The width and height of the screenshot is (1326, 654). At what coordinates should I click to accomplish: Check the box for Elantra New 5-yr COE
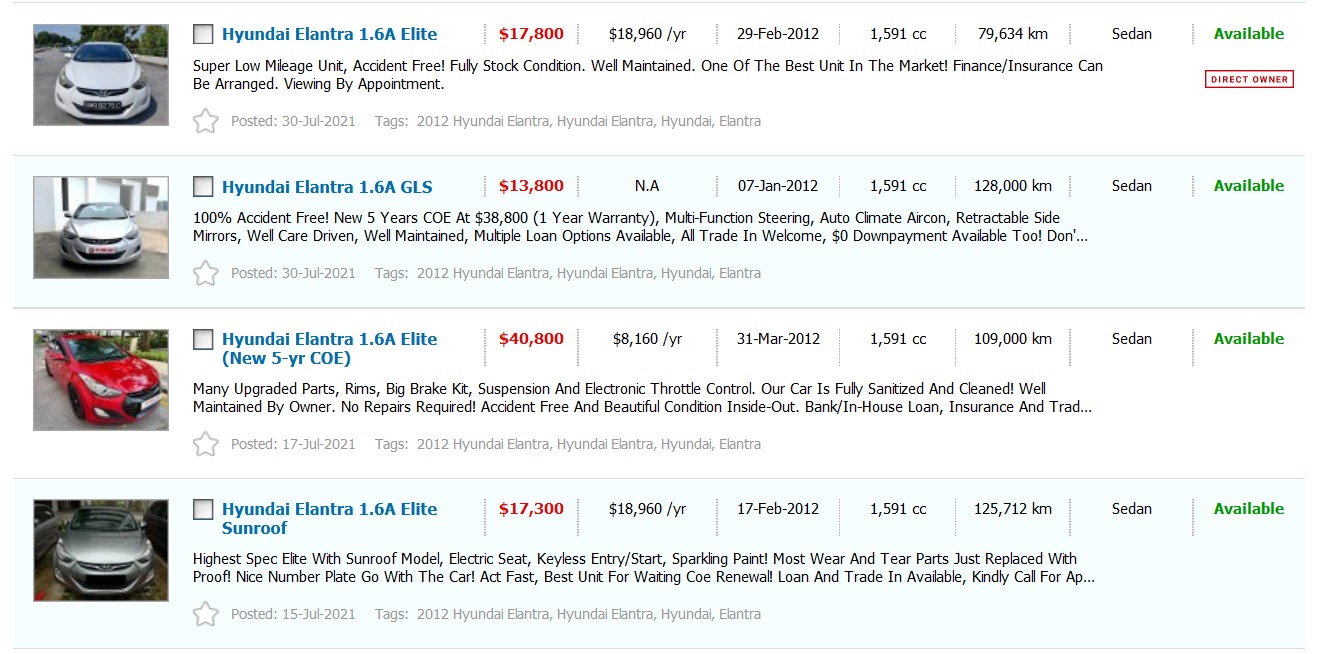click(x=203, y=339)
